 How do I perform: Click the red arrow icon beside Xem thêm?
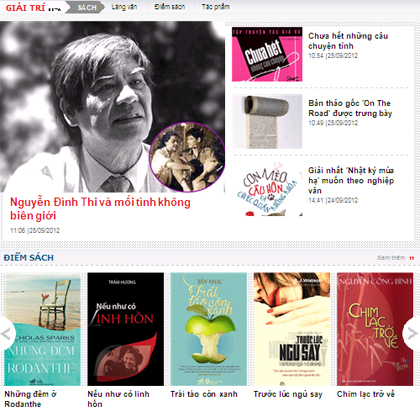(x=412, y=258)
